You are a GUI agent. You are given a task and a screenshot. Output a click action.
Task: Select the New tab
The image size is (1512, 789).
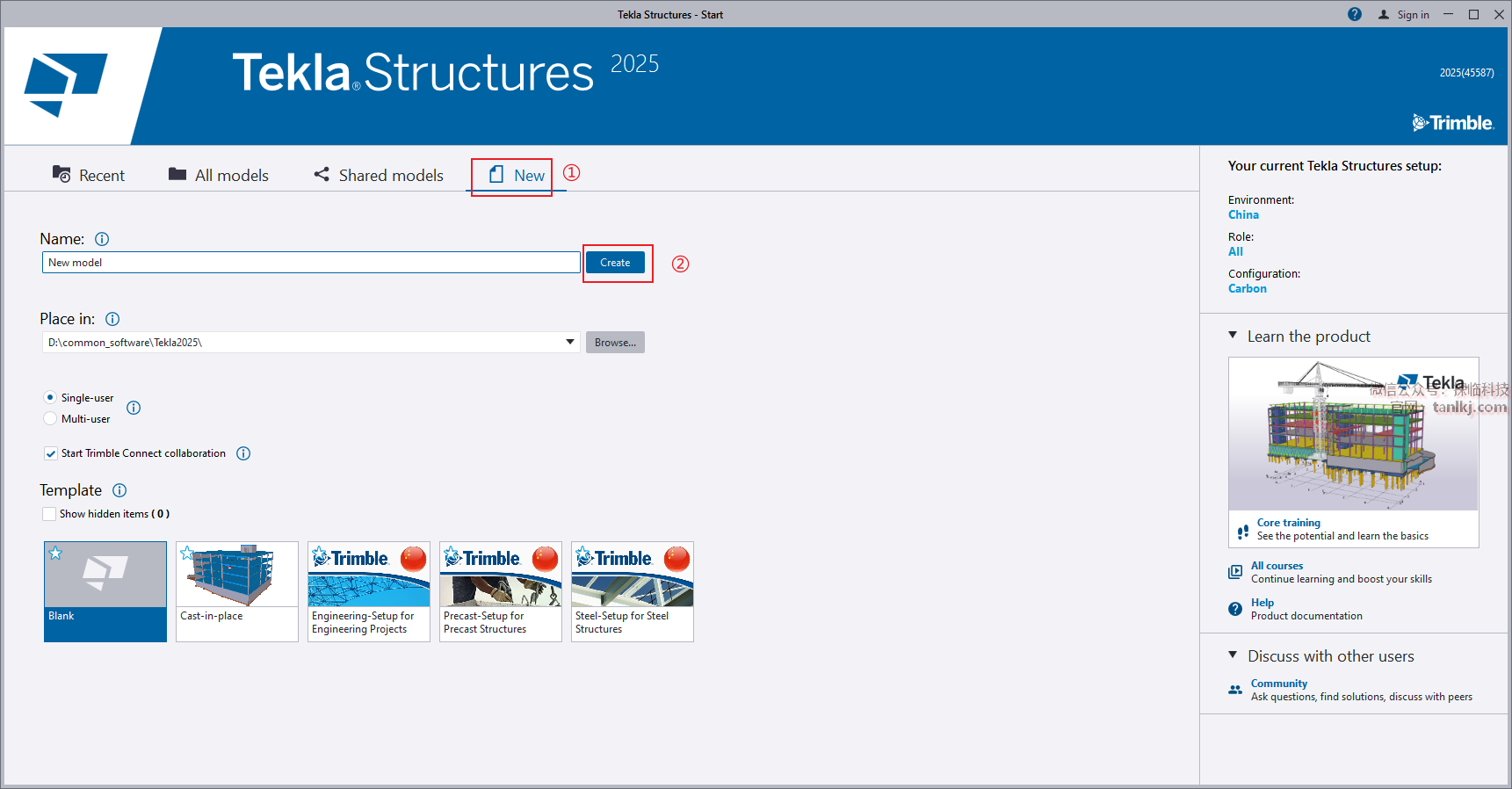pyautogui.click(x=517, y=175)
